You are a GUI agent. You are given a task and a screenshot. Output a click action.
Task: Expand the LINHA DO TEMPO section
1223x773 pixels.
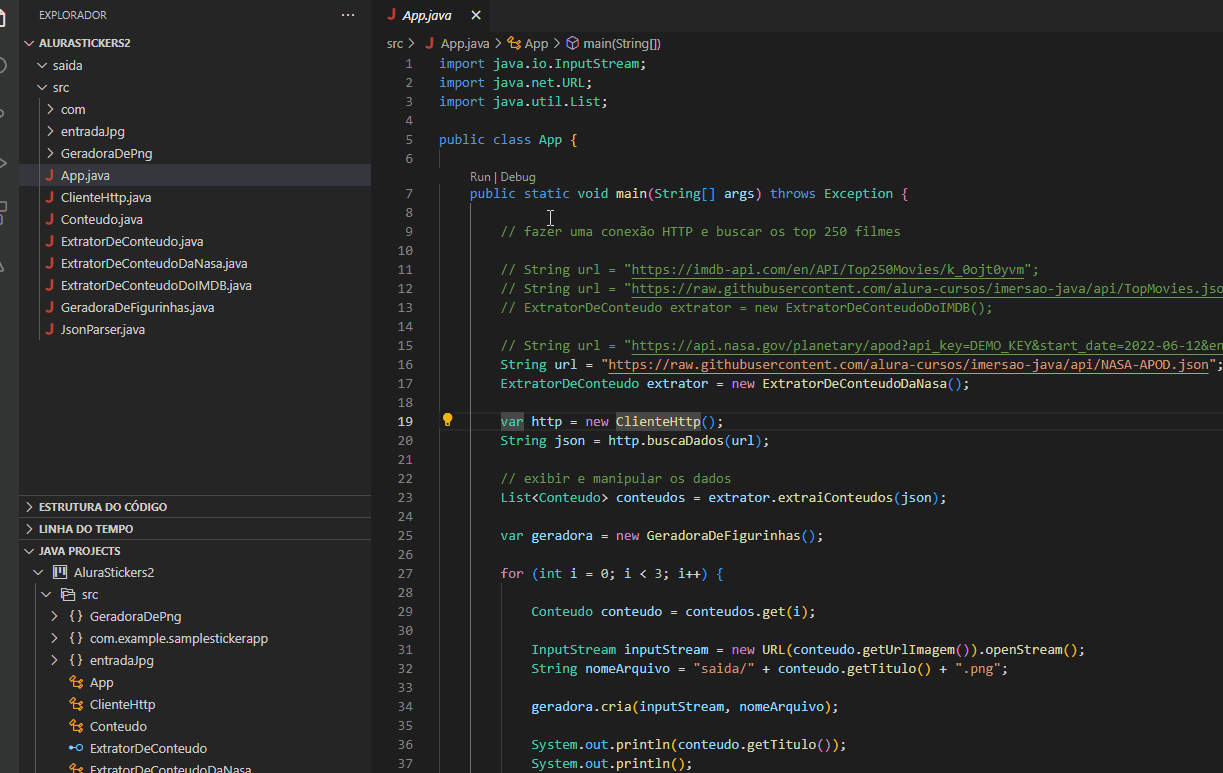pos(195,528)
